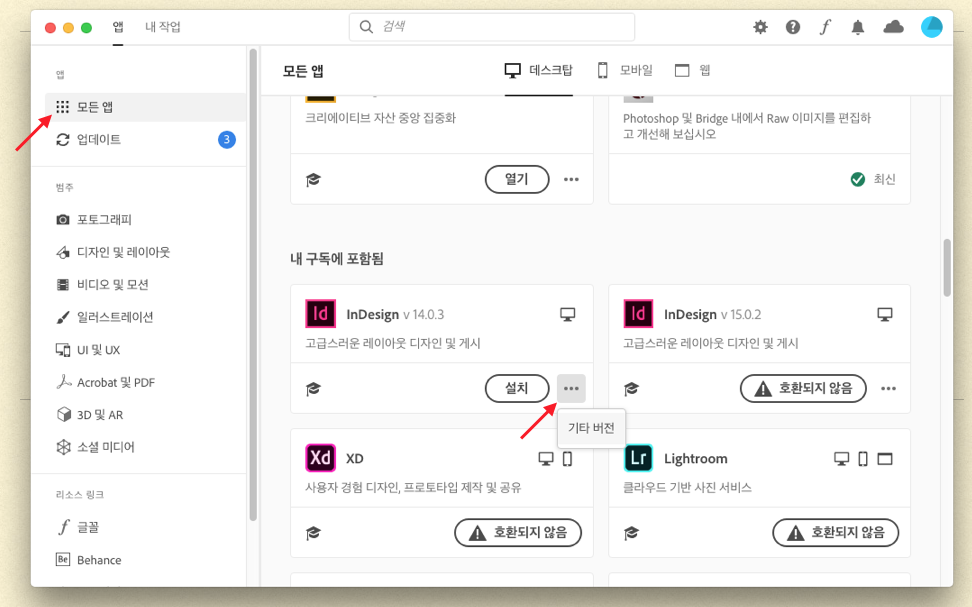
Task: Switch to the 내 작업 top tab
Action: 162,27
